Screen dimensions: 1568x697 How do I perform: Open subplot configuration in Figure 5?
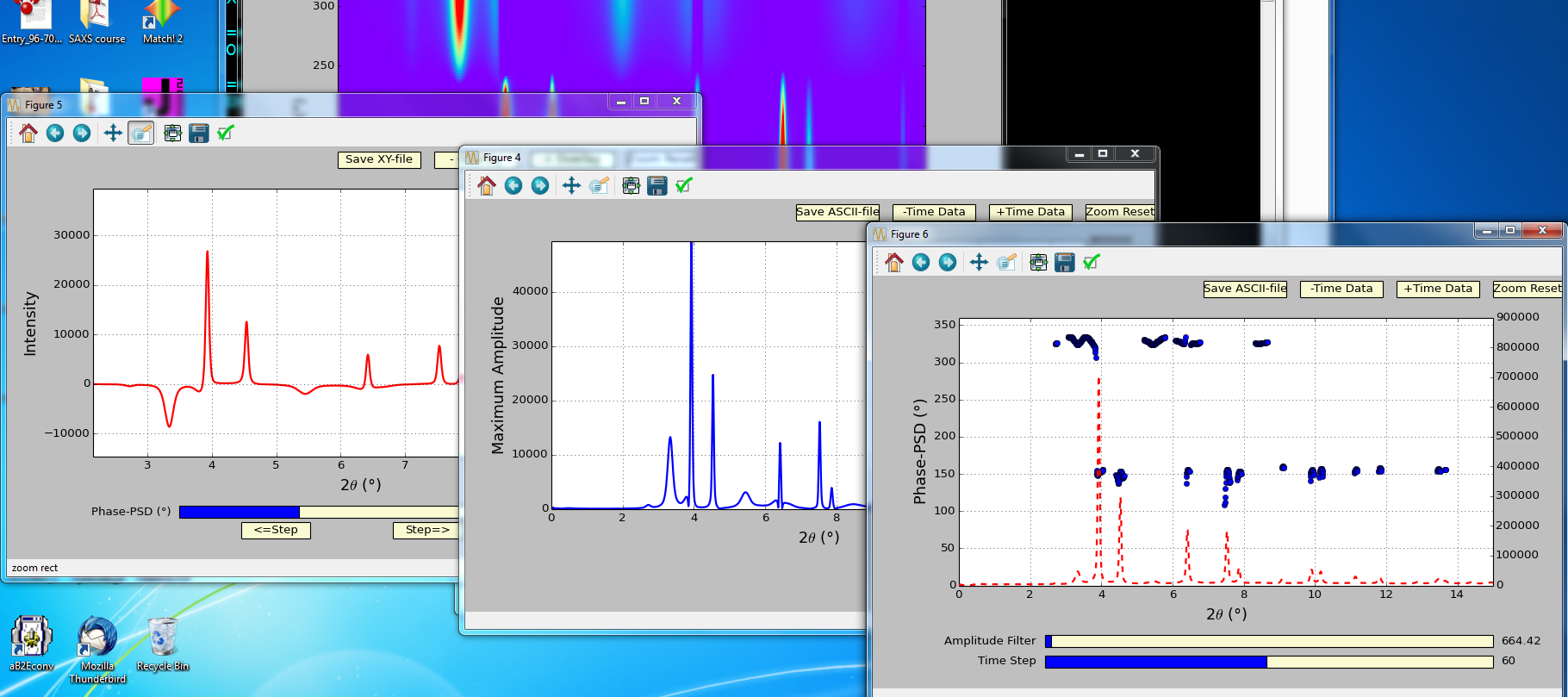(172, 134)
